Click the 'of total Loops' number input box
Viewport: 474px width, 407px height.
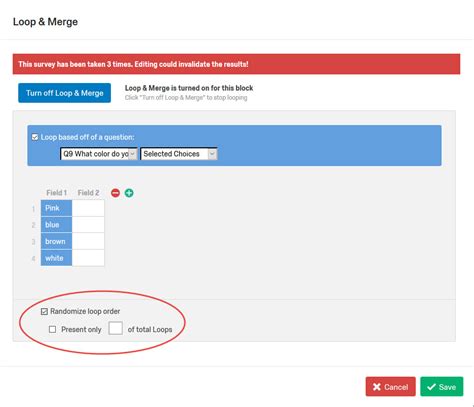(x=115, y=328)
